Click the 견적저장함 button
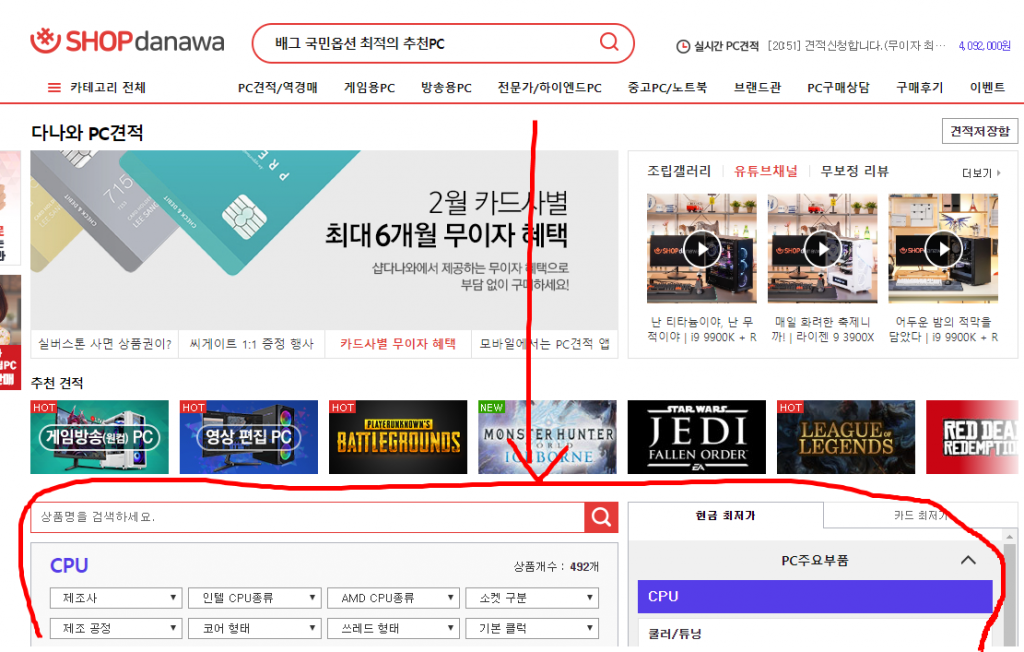The height and width of the screenshot is (652, 1024). click(x=980, y=131)
